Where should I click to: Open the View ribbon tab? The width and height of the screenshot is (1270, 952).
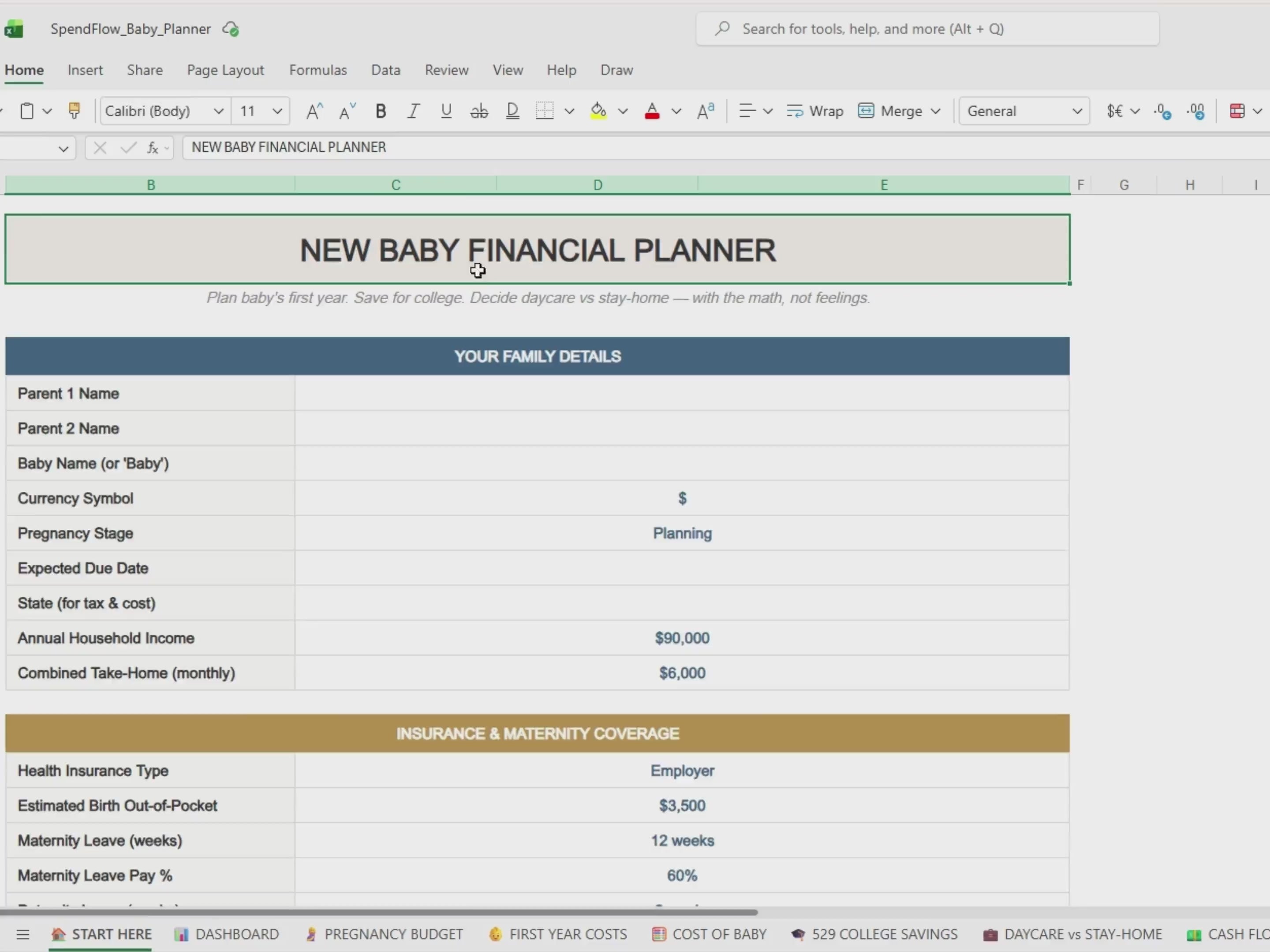pos(508,70)
